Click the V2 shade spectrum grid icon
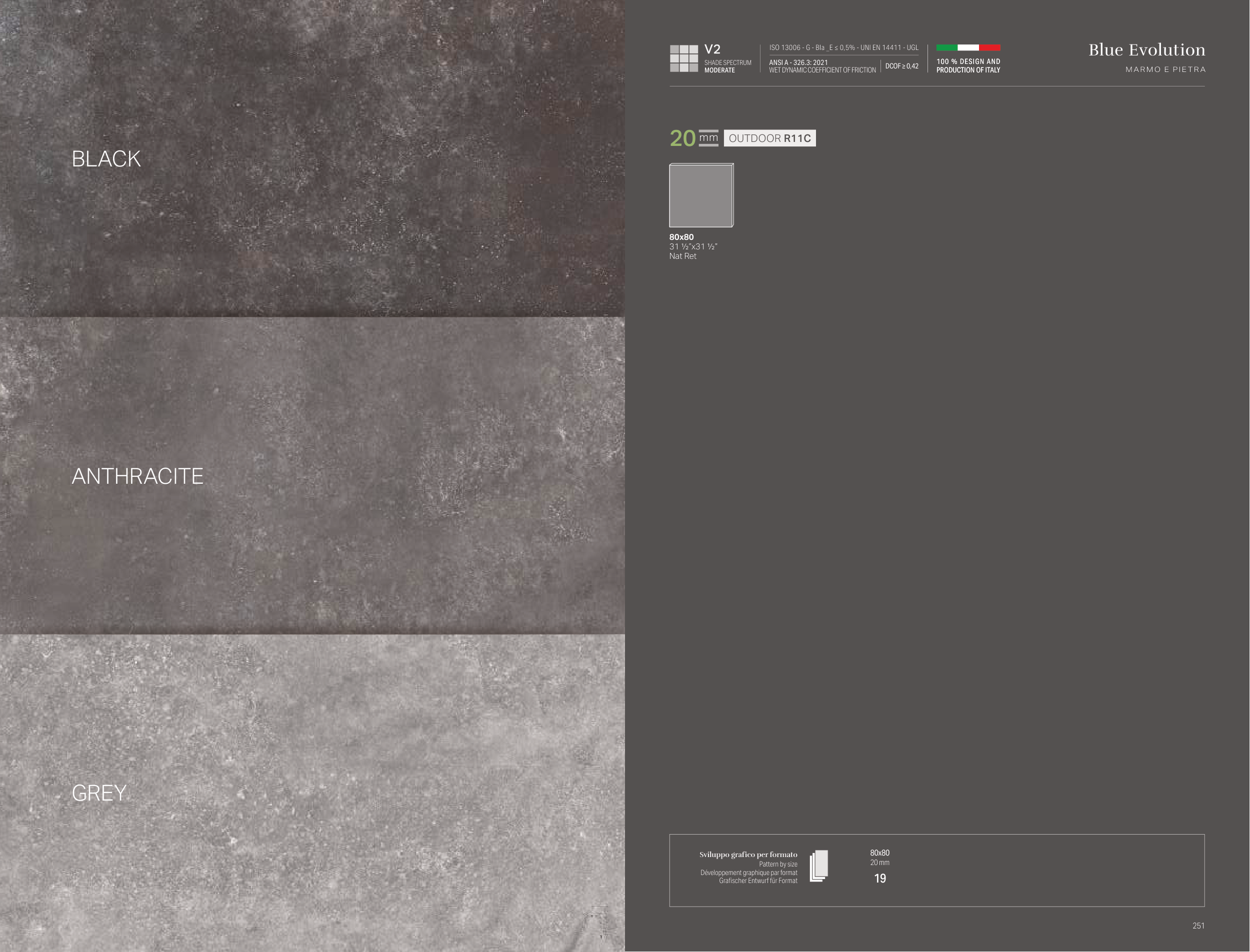The height and width of the screenshot is (952, 1250). (683, 58)
